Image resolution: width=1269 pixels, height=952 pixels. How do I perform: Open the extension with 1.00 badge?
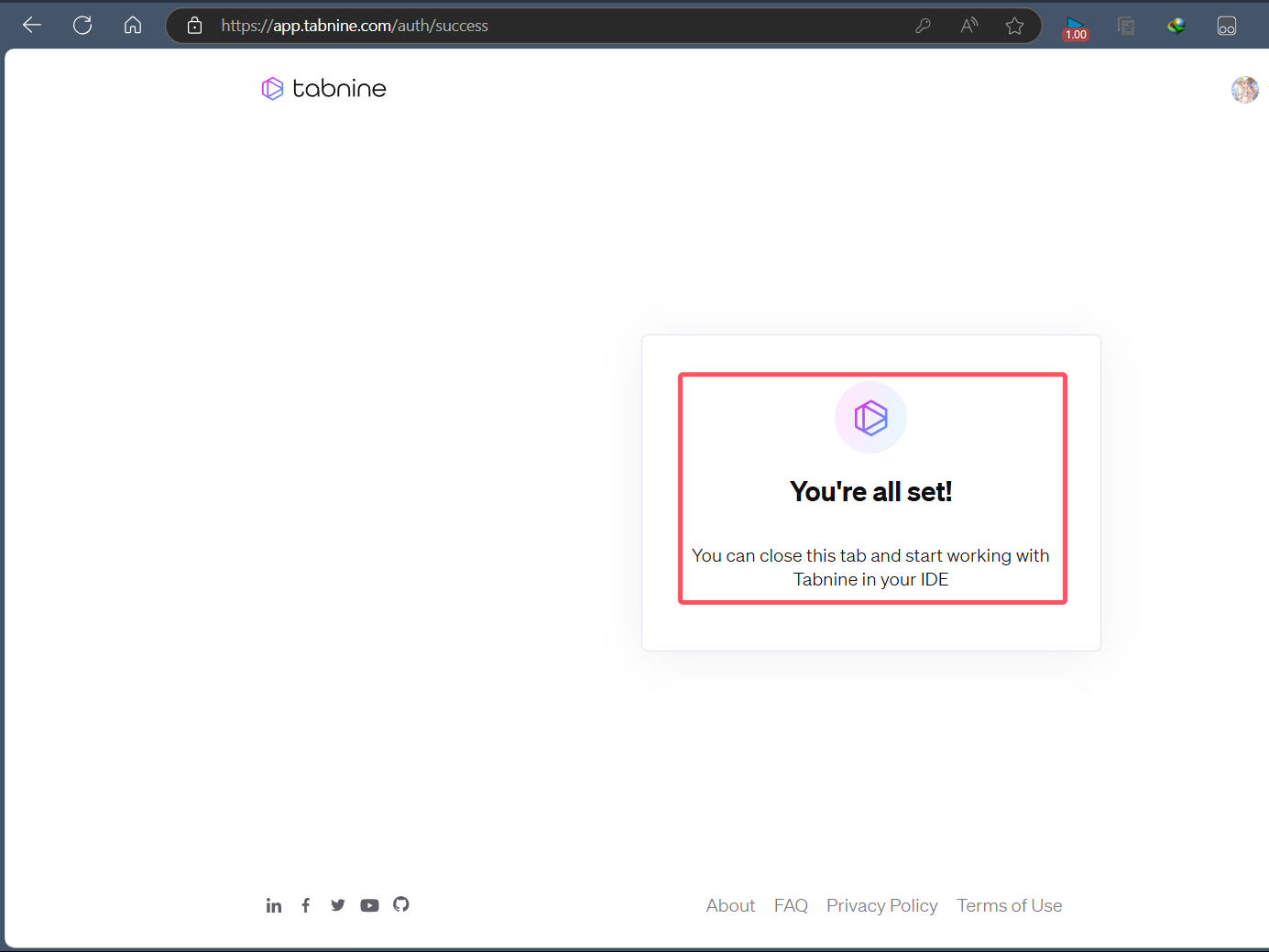(x=1076, y=27)
